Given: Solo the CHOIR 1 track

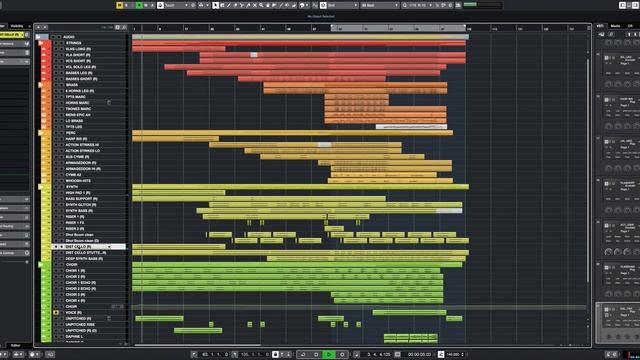Looking at the screenshot, I should point(62,271).
